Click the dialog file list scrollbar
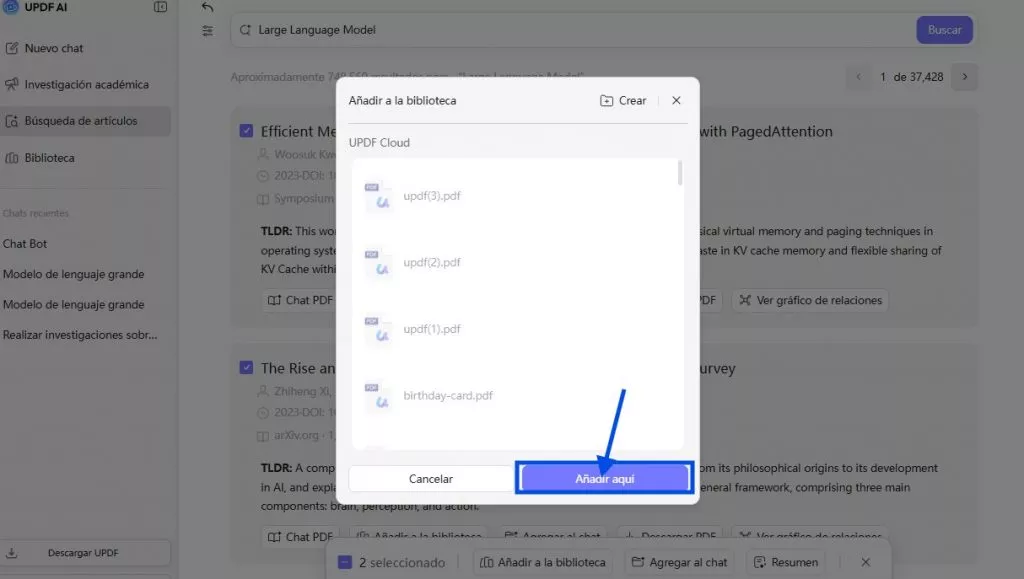 tap(680, 173)
